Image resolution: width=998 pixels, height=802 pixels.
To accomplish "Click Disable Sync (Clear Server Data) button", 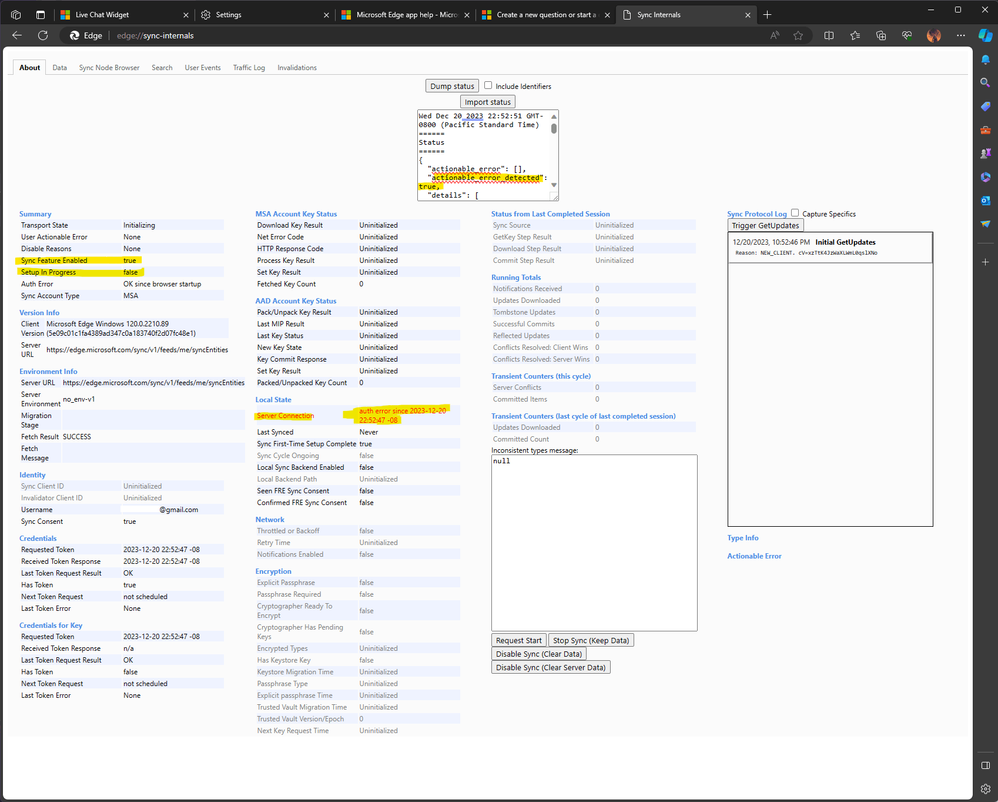I will (x=550, y=667).
